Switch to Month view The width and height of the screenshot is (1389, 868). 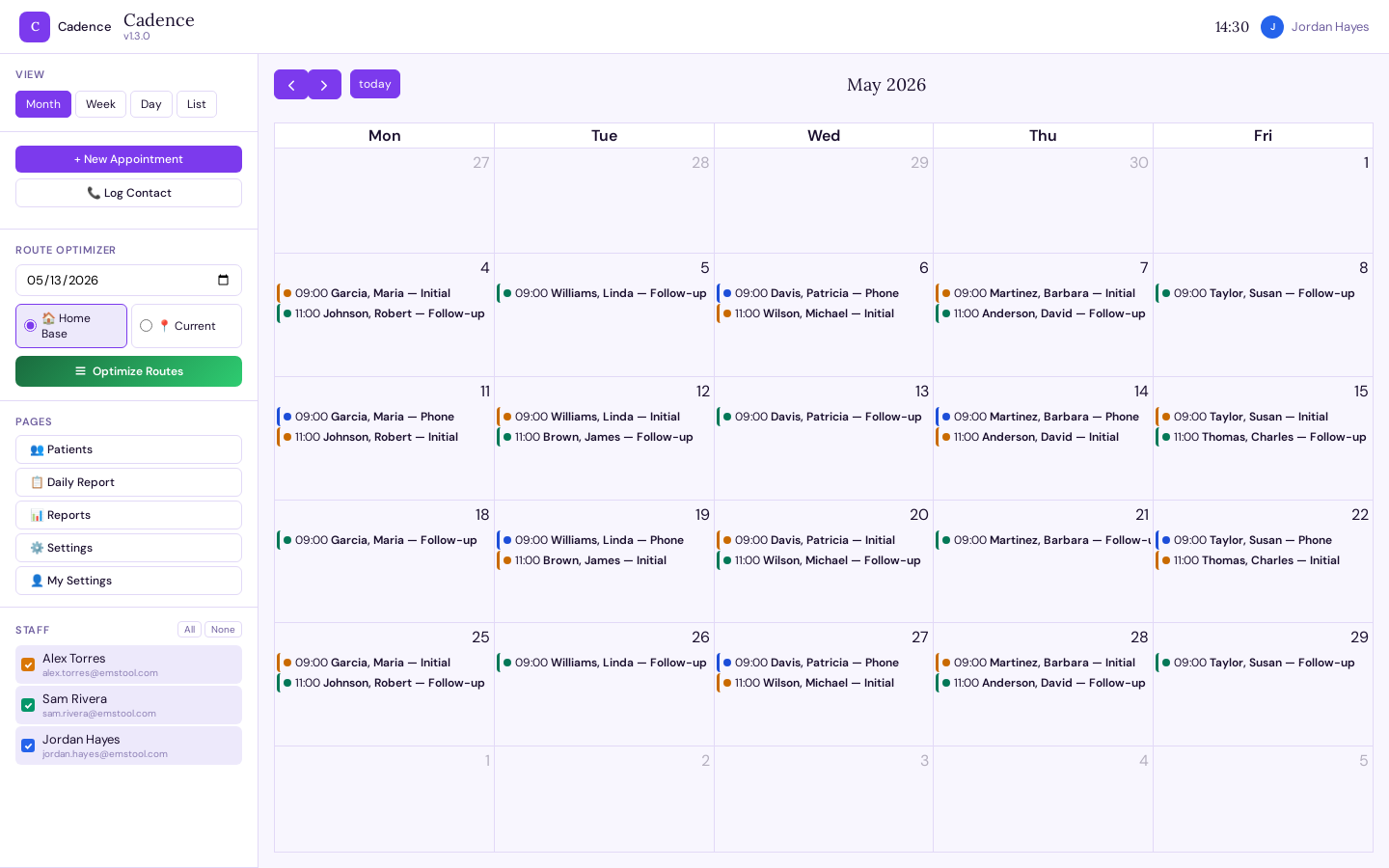click(x=43, y=104)
